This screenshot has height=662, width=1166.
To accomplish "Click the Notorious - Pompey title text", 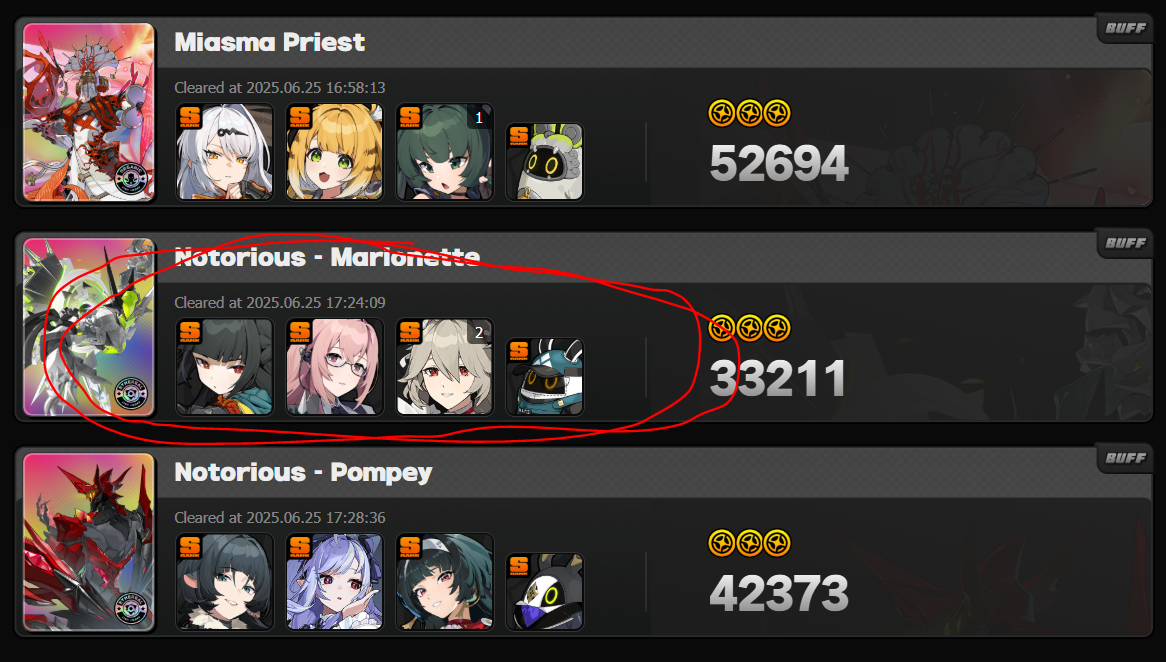I will (303, 472).
